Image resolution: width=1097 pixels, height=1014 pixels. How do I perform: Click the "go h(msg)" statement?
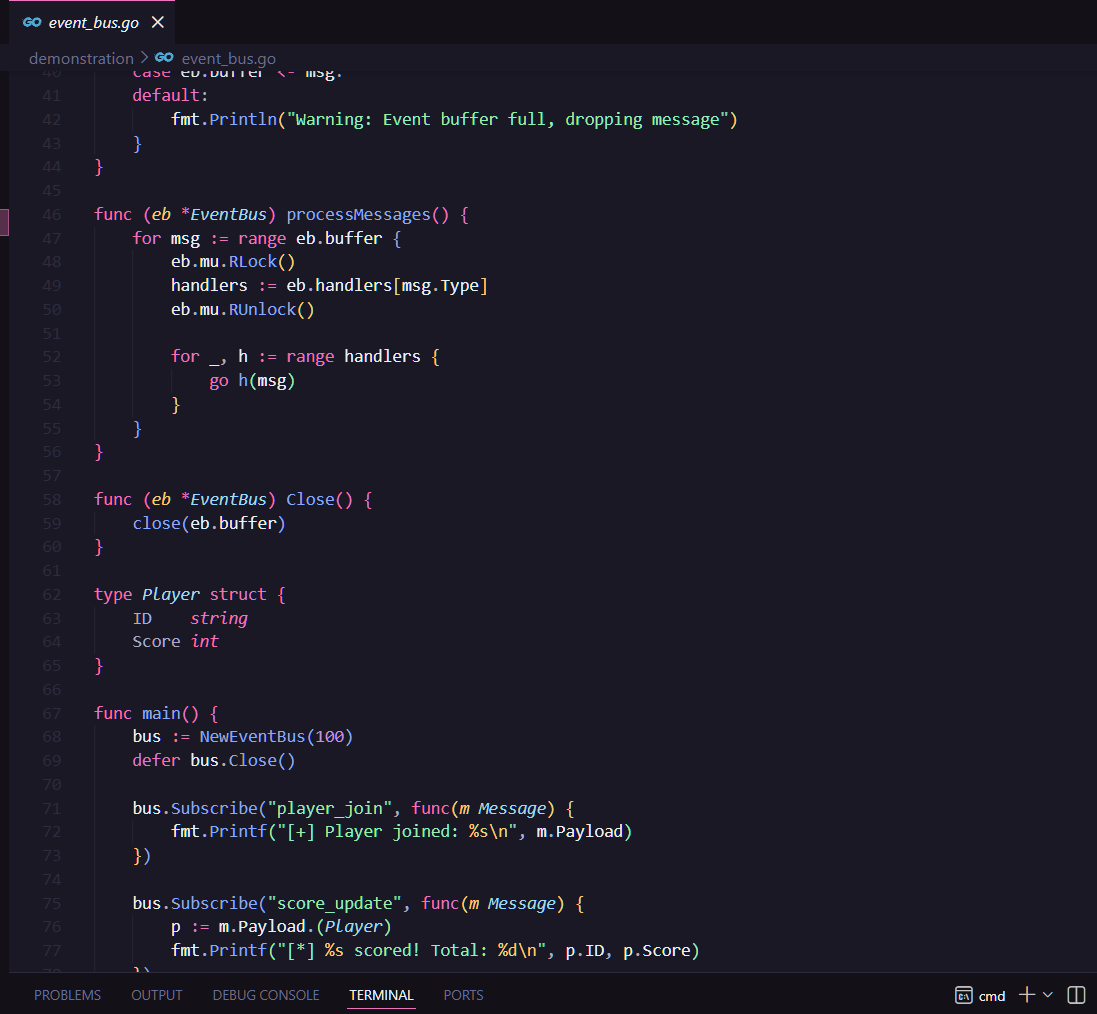[x=252, y=381]
